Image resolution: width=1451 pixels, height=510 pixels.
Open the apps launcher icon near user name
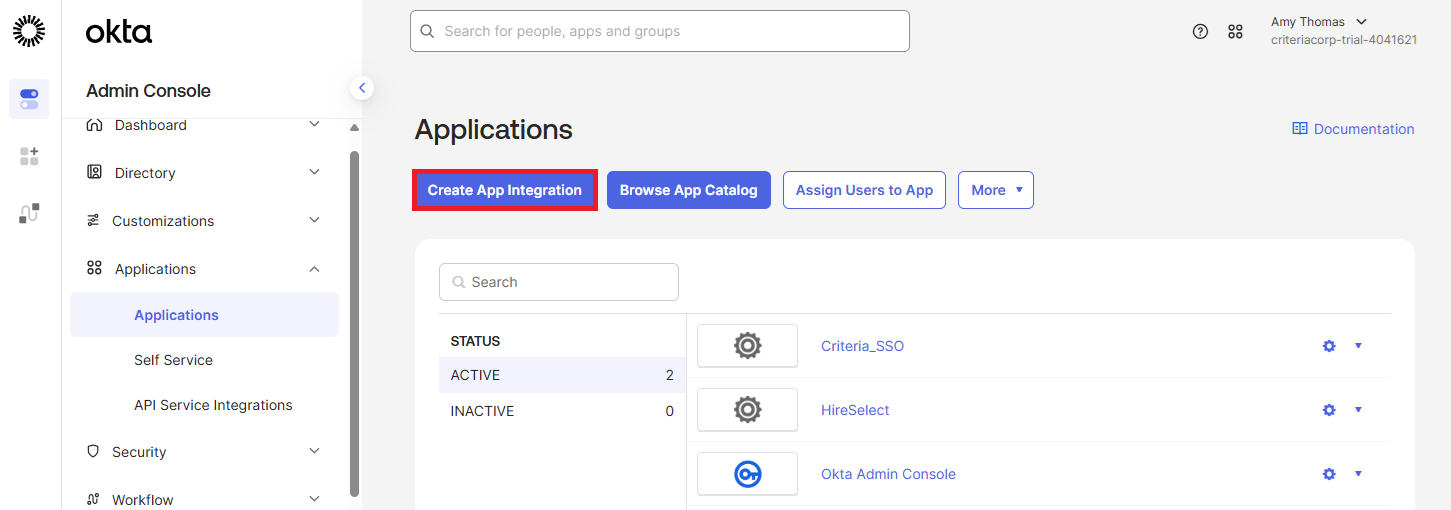tap(1236, 31)
